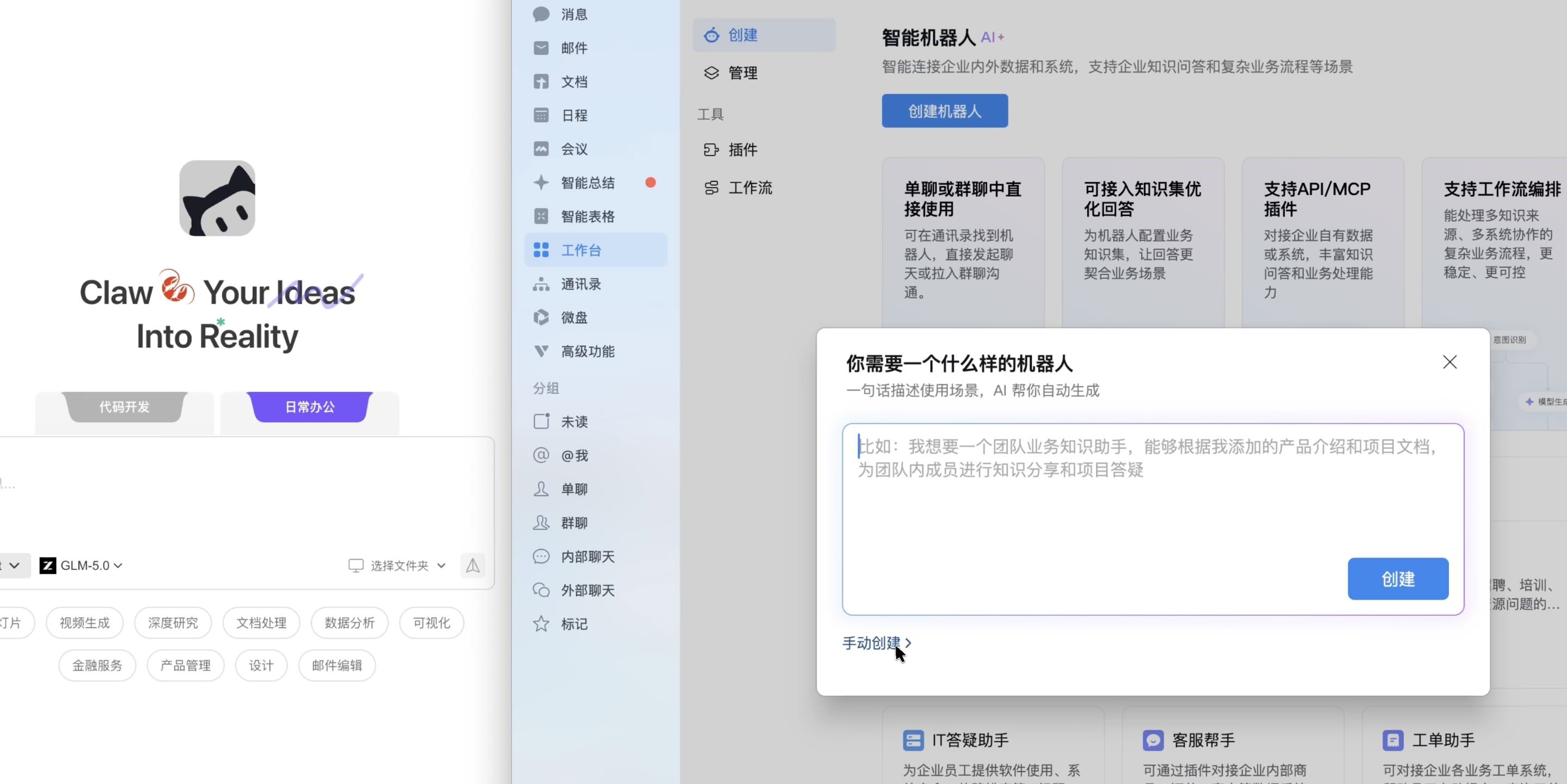The height and width of the screenshot is (784, 1567).
Task: Click the send arrow icon in chat box
Action: tap(473, 566)
